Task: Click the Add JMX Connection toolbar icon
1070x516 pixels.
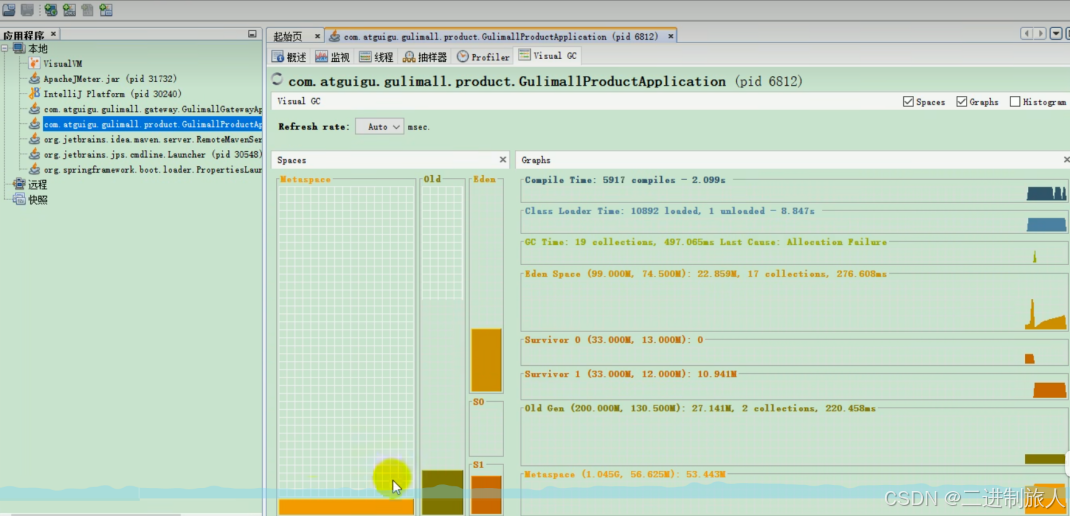Action: 69,10
